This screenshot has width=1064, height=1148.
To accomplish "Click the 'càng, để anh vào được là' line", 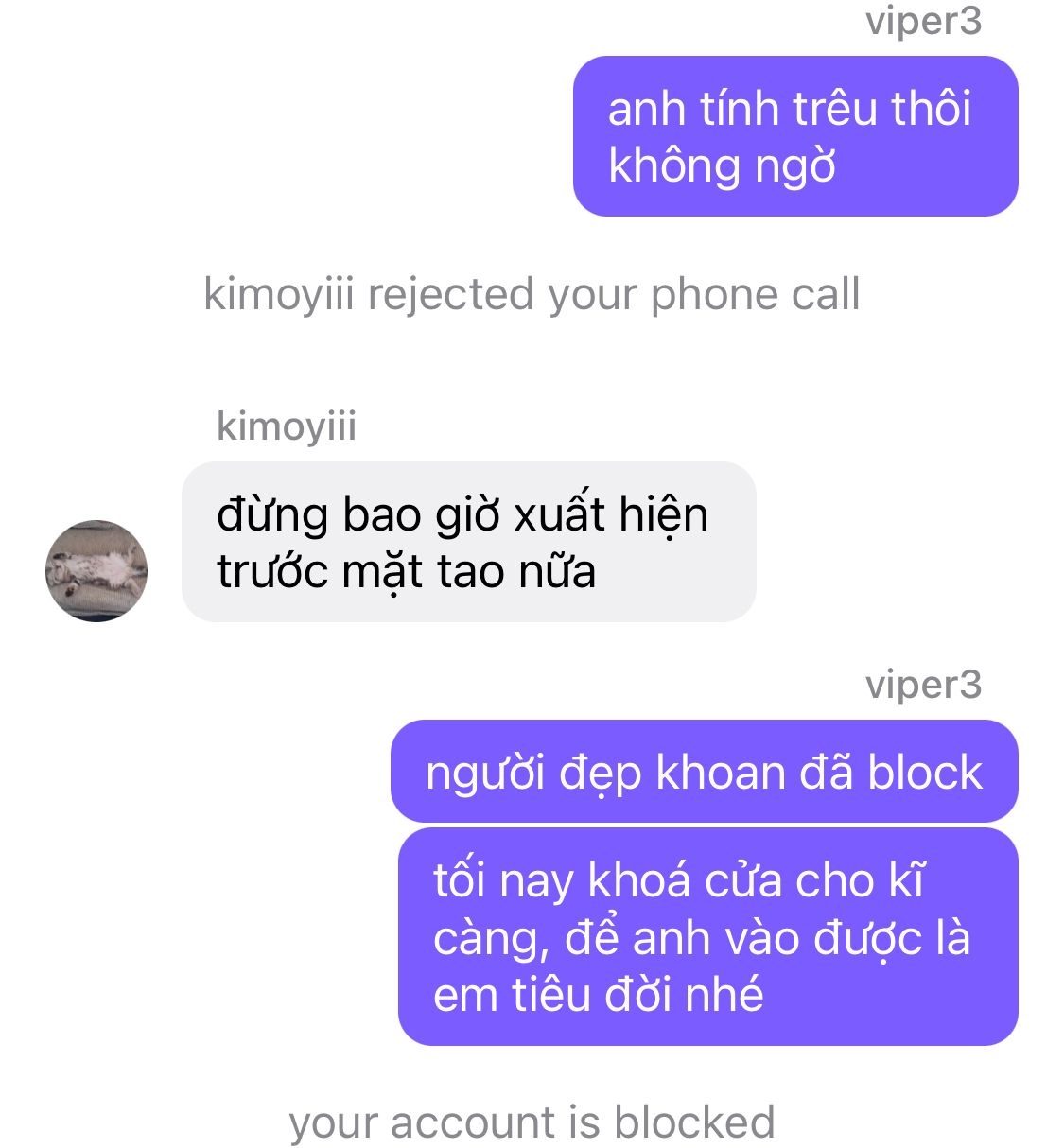I will click(x=702, y=938).
